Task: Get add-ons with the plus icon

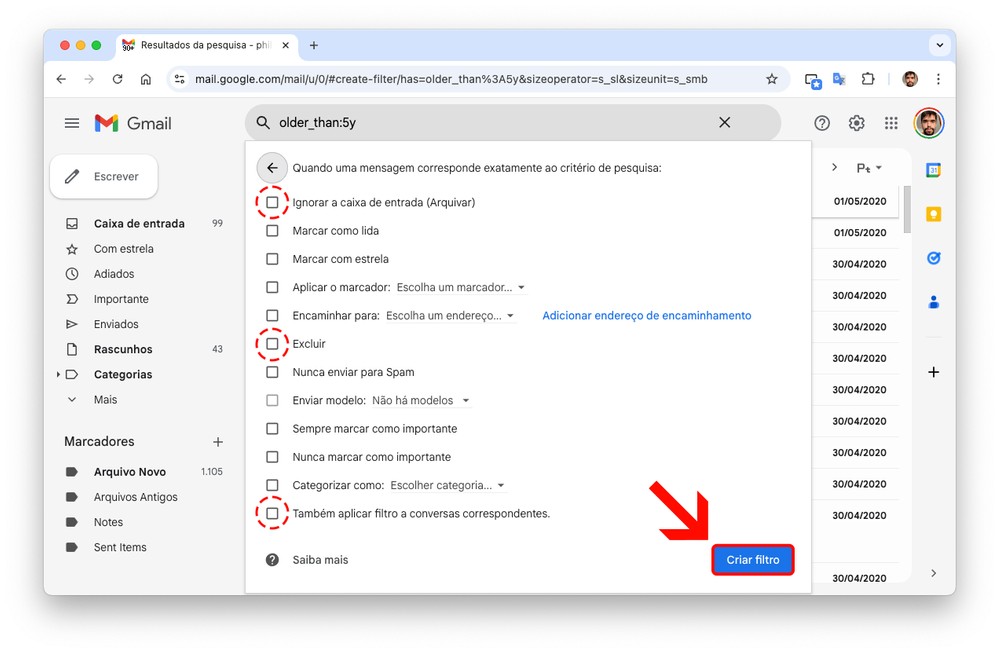Action: pos(933,372)
